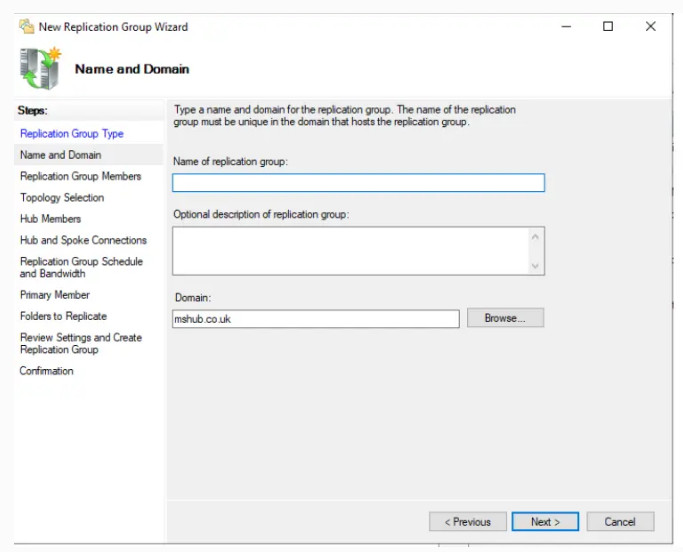Click the optional description text area
The width and height of the screenshot is (683, 552).
point(351,251)
